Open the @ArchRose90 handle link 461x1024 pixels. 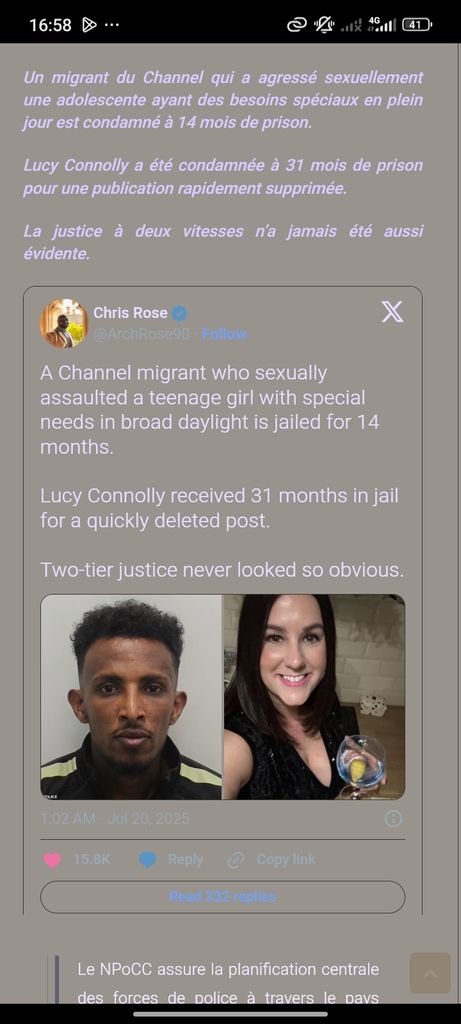click(141, 334)
